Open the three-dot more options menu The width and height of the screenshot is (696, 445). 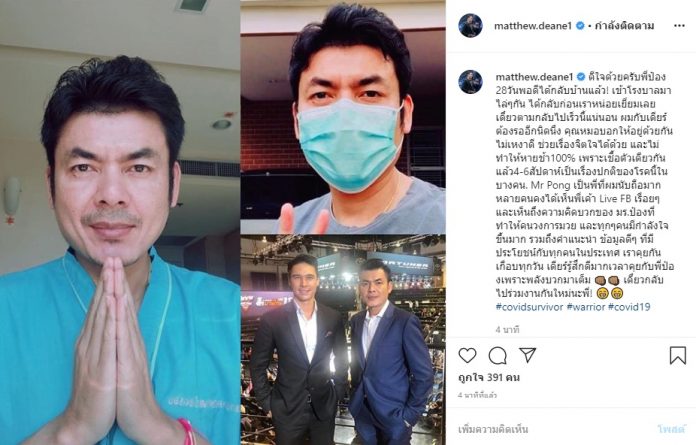click(x=679, y=26)
